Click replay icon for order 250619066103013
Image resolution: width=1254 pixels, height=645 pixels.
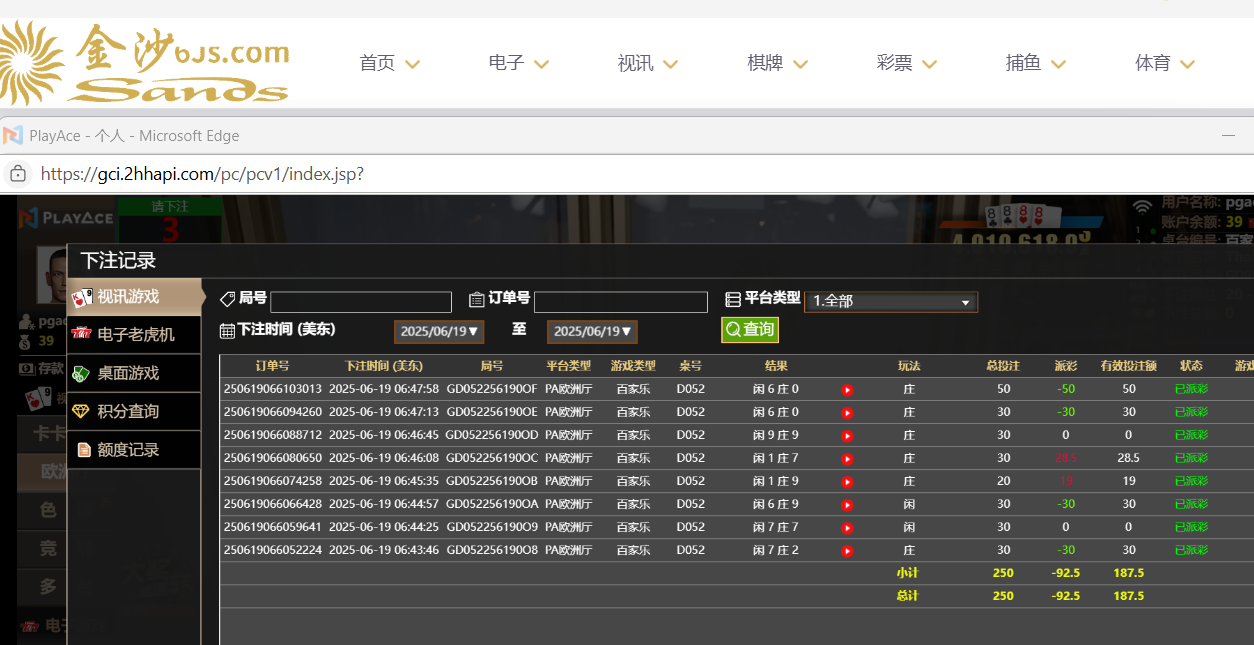(x=847, y=390)
